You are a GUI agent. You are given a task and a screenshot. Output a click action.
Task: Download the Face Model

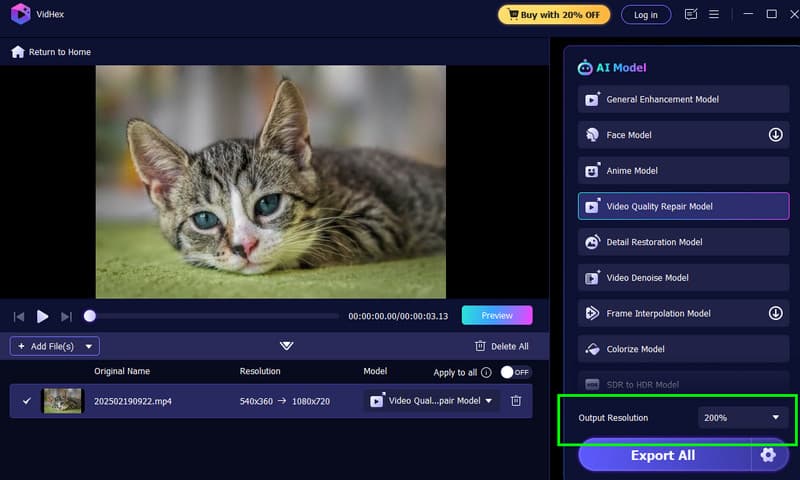pos(775,135)
